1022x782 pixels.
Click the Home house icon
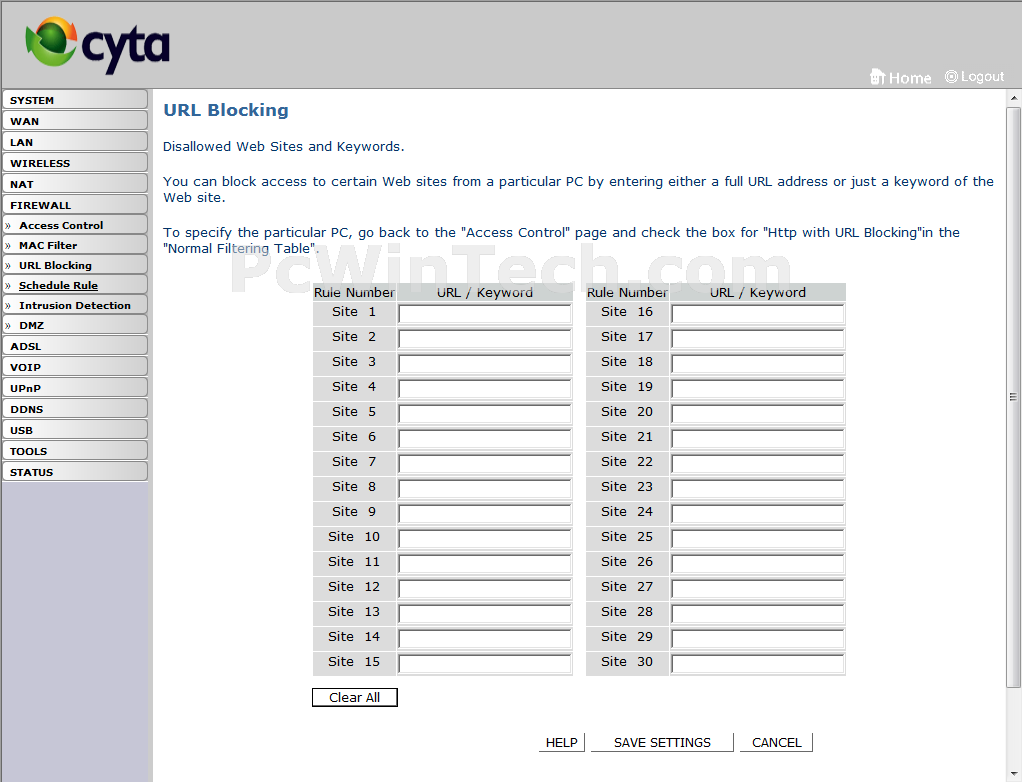pos(877,77)
